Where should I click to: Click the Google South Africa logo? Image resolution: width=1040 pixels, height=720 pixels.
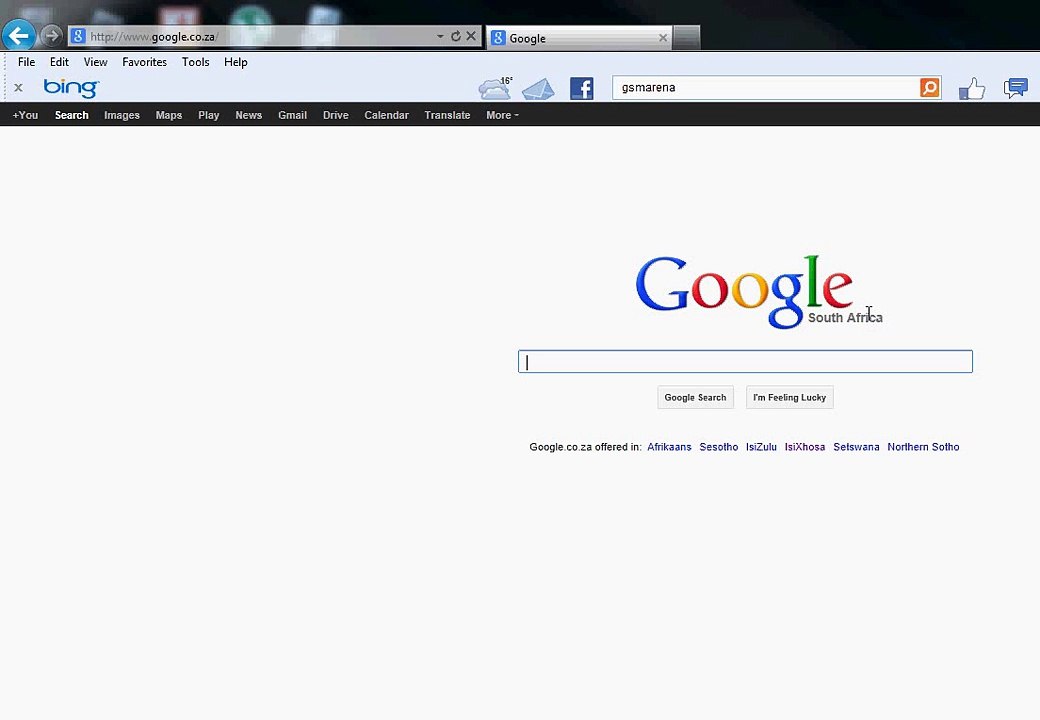758,292
